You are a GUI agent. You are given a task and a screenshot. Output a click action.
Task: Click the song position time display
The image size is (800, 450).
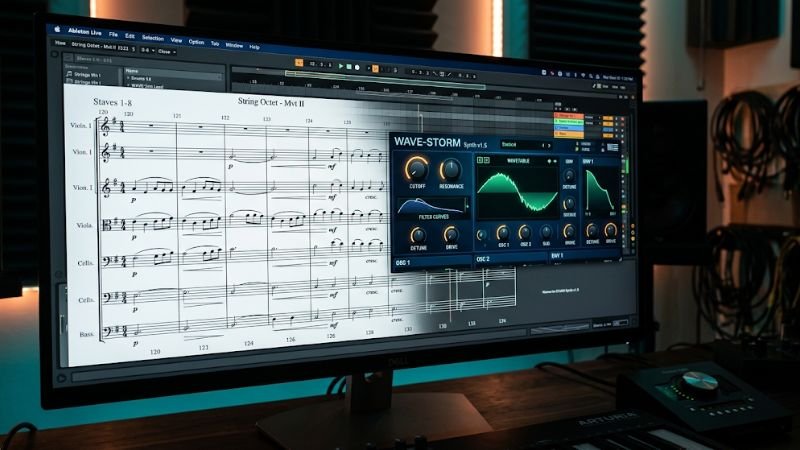pyautogui.click(x=320, y=64)
